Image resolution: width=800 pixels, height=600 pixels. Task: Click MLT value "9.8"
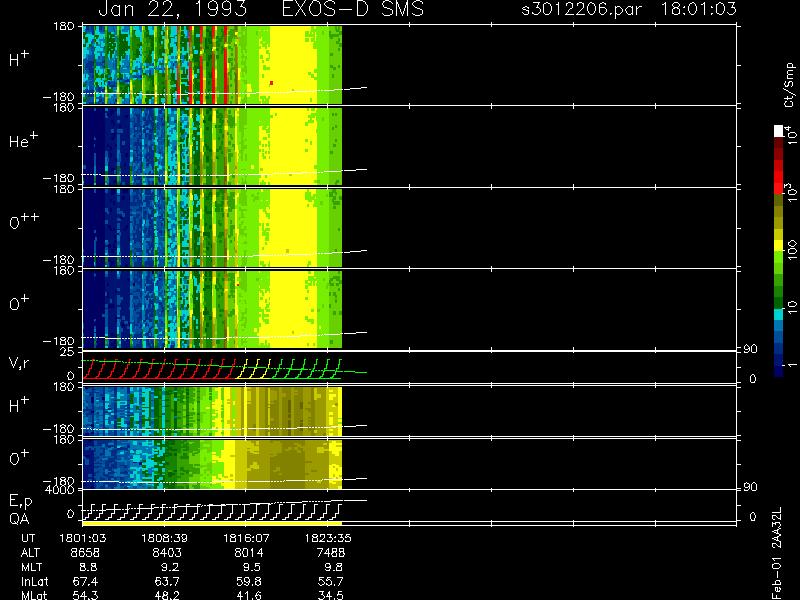click(x=334, y=567)
